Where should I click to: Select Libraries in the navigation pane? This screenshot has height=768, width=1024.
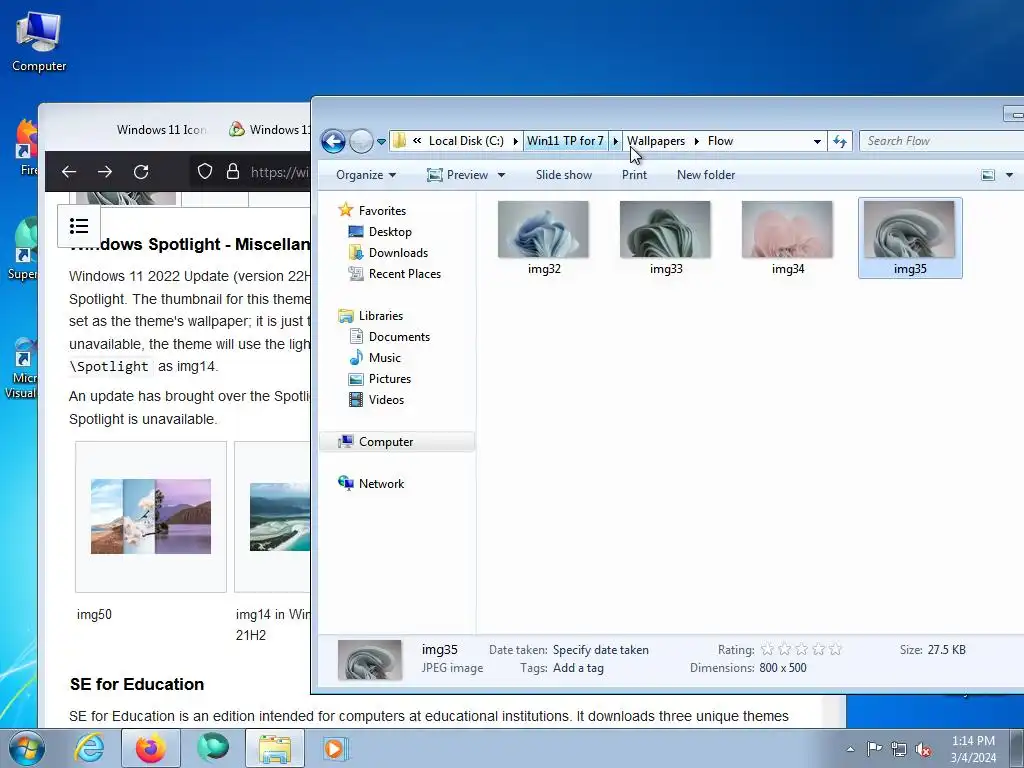coord(381,316)
